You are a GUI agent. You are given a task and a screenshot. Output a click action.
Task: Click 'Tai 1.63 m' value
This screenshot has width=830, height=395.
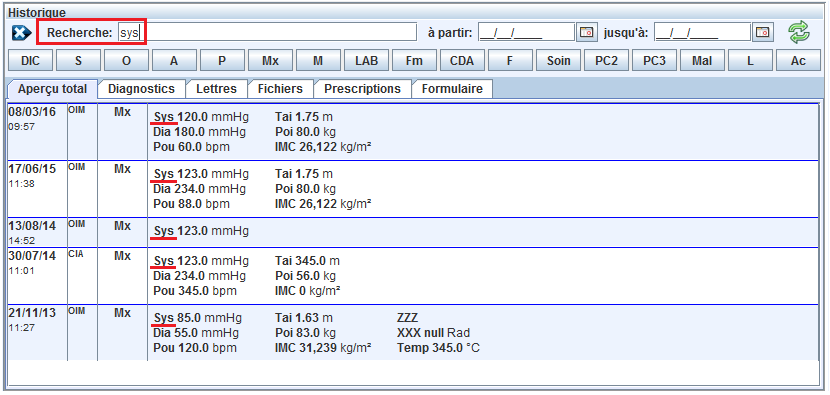304,318
